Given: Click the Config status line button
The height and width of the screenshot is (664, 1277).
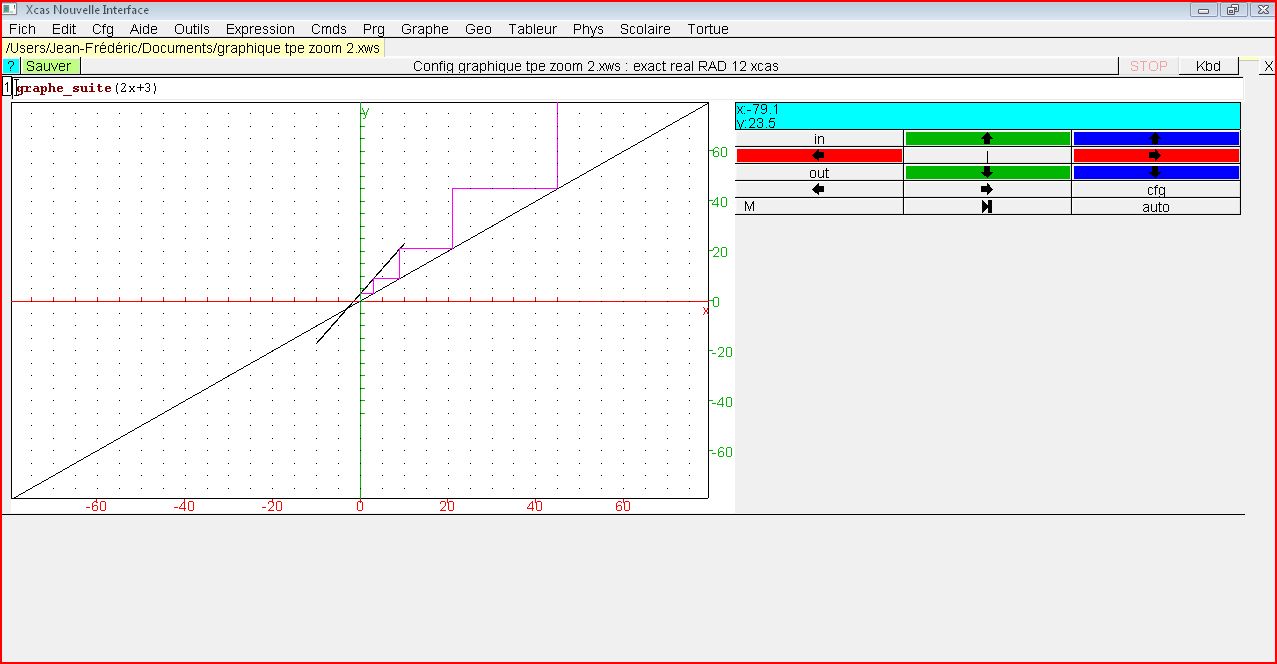Looking at the screenshot, I should pyautogui.click(x=597, y=66).
